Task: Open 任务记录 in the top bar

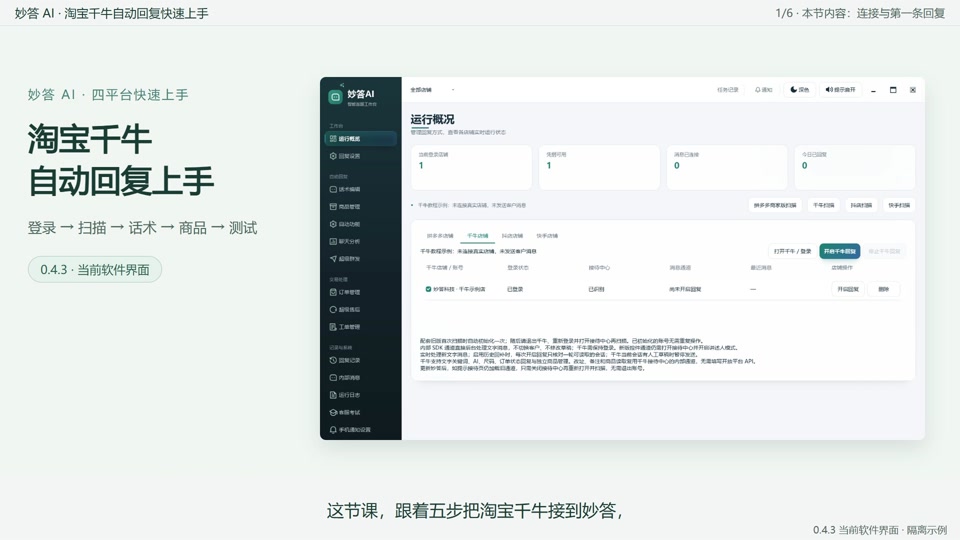Action: point(728,90)
